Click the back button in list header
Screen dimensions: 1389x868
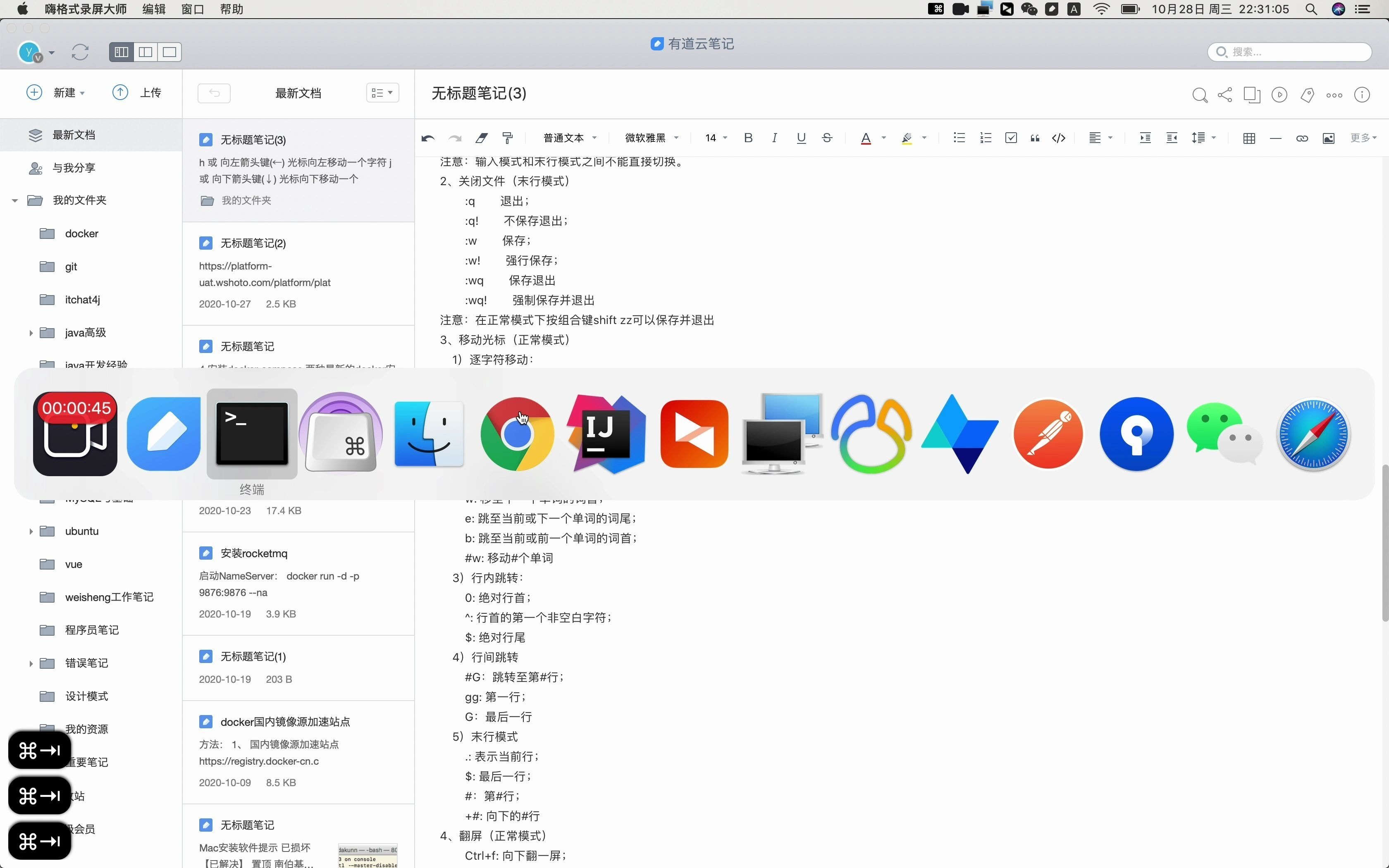click(214, 93)
